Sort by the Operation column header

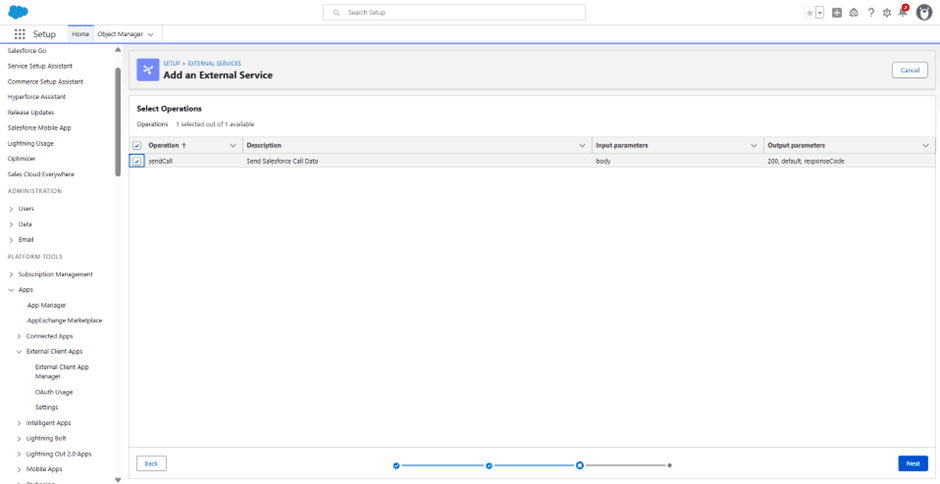pos(167,146)
